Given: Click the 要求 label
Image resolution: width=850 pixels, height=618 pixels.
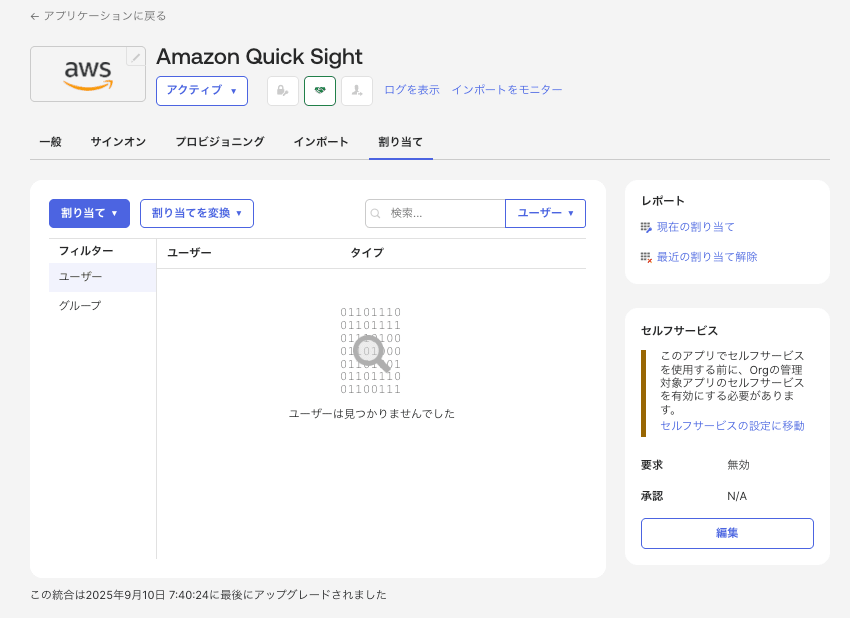Looking at the screenshot, I should click(x=652, y=465).
